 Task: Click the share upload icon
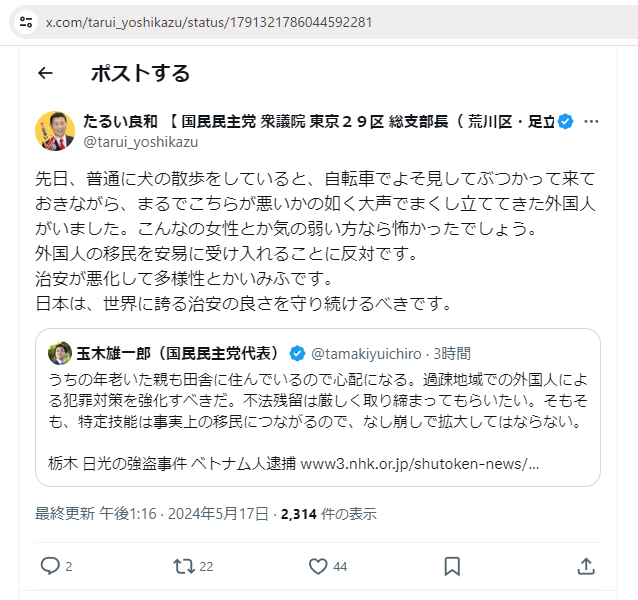(x=586, y=566)
